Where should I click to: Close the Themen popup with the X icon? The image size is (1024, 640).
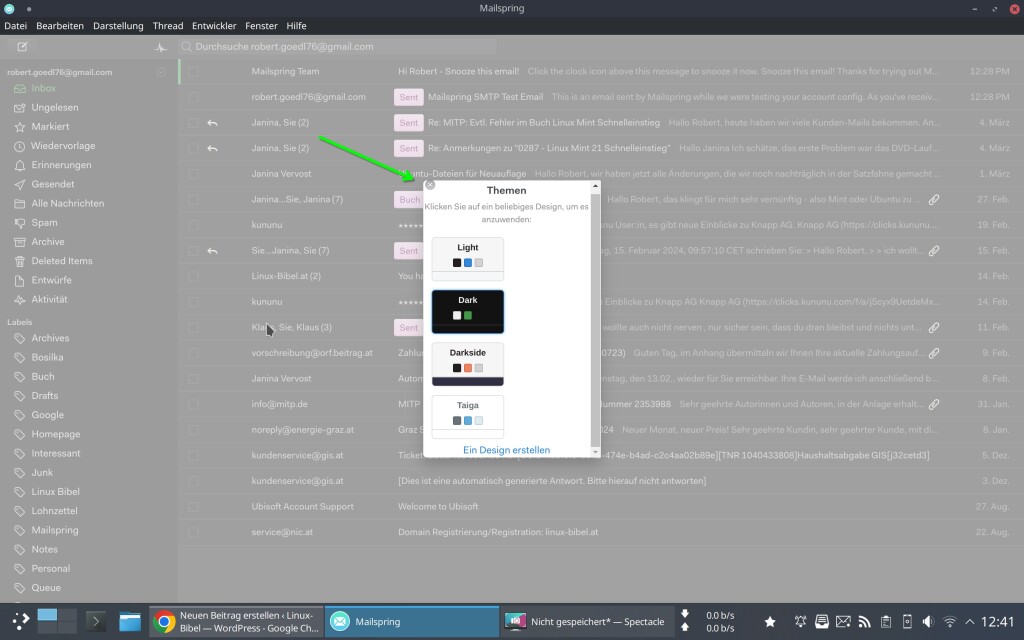tap(430, 185)
